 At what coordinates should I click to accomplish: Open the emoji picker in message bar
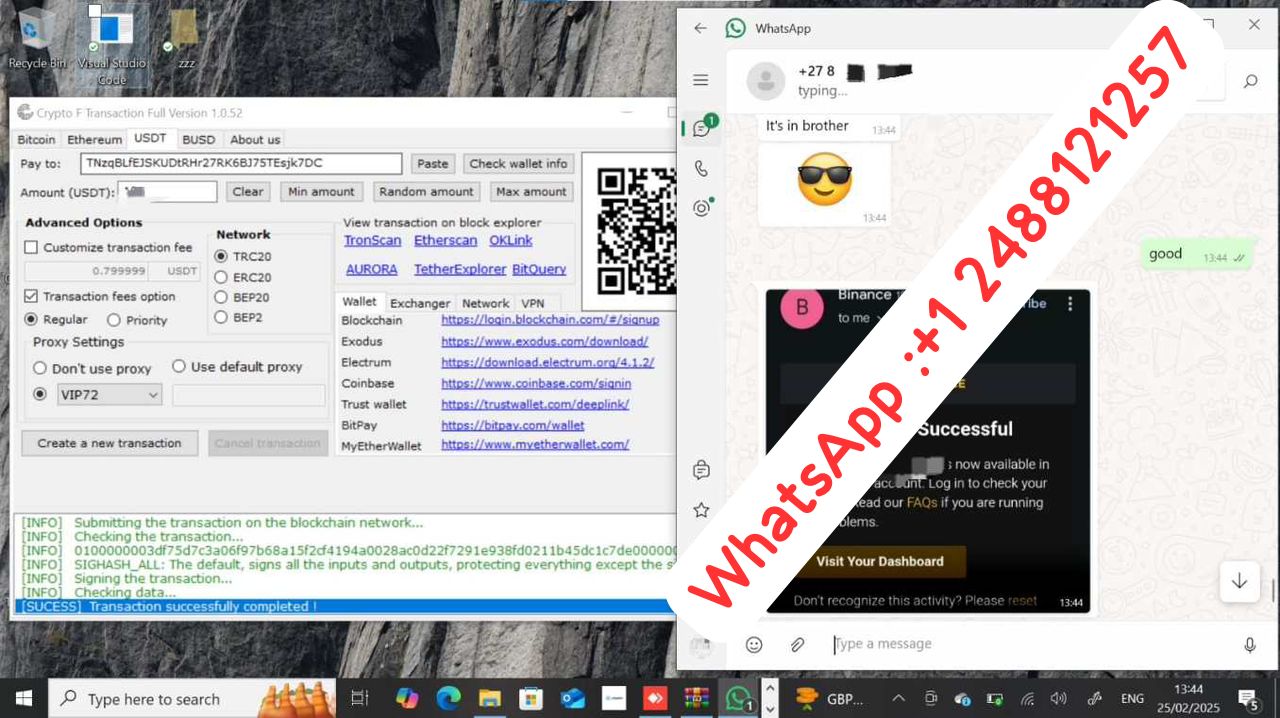point(754,645)
